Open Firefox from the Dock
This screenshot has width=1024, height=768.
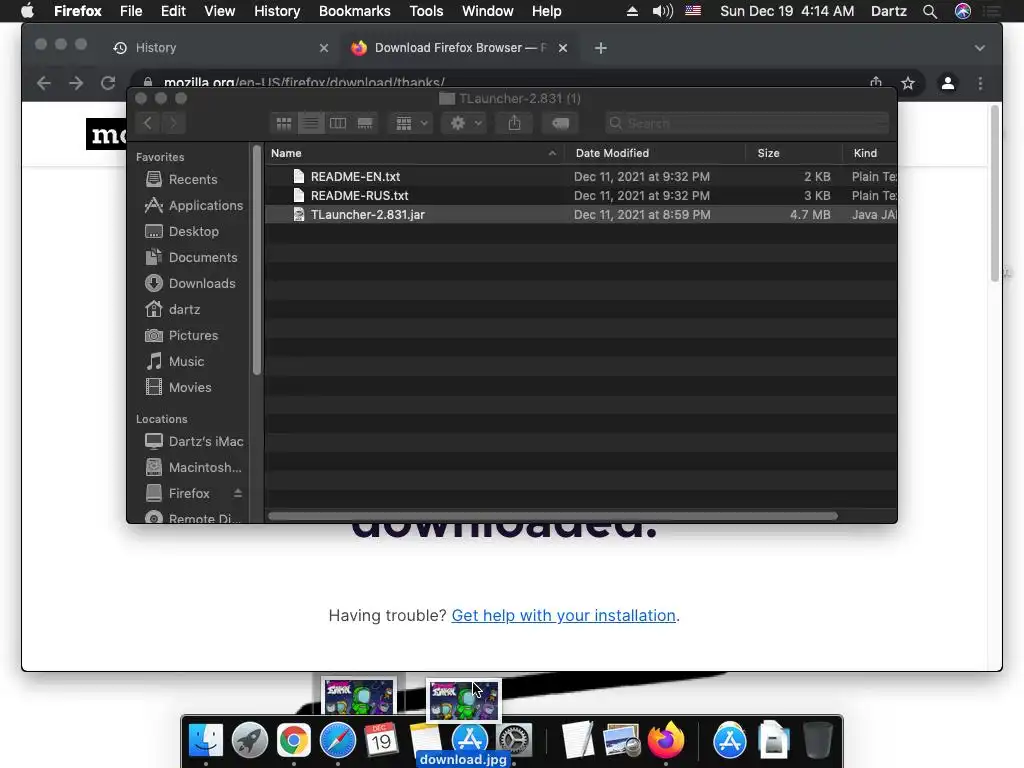(665, 741)
